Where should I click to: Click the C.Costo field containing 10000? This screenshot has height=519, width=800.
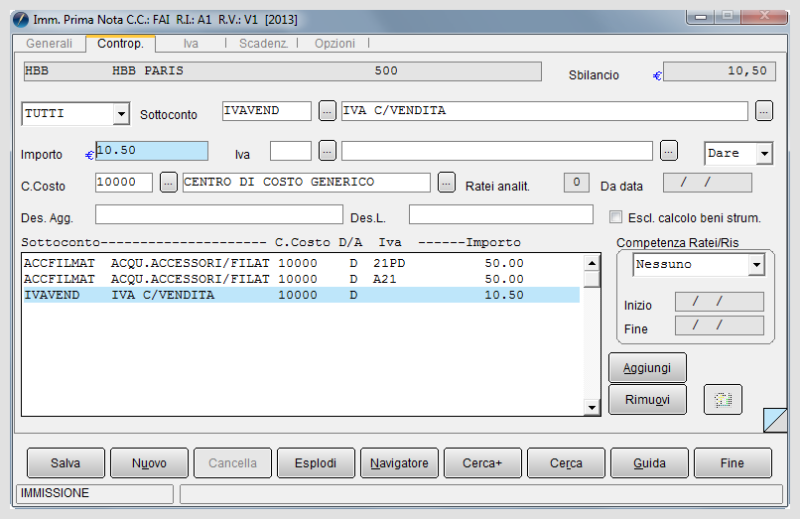pyautogui.click(x=123, y=182)
